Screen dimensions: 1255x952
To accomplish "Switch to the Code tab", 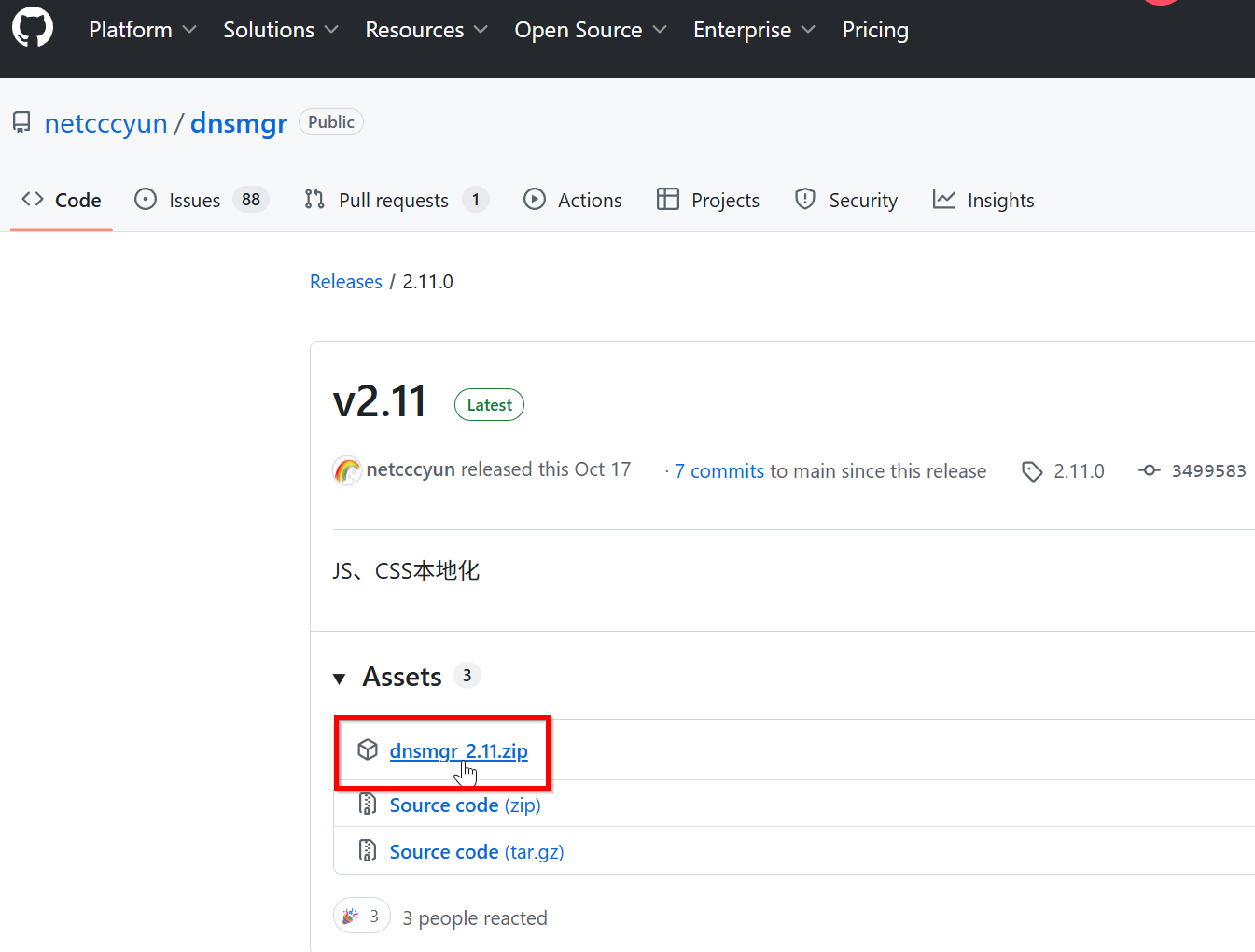I will click(62, 200).
